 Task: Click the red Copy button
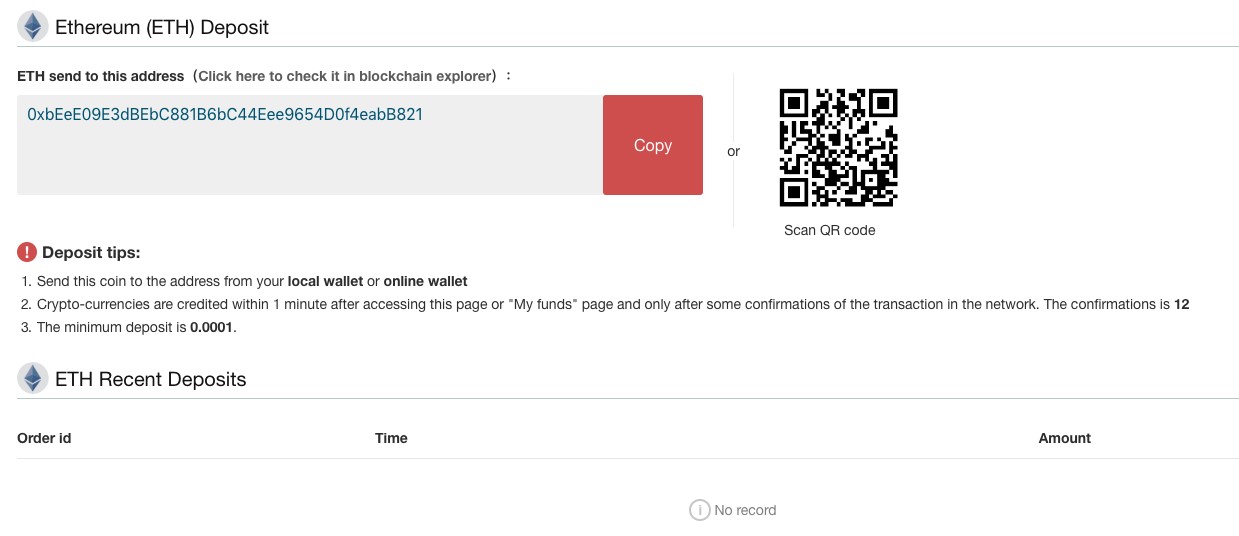pos(652,145)
